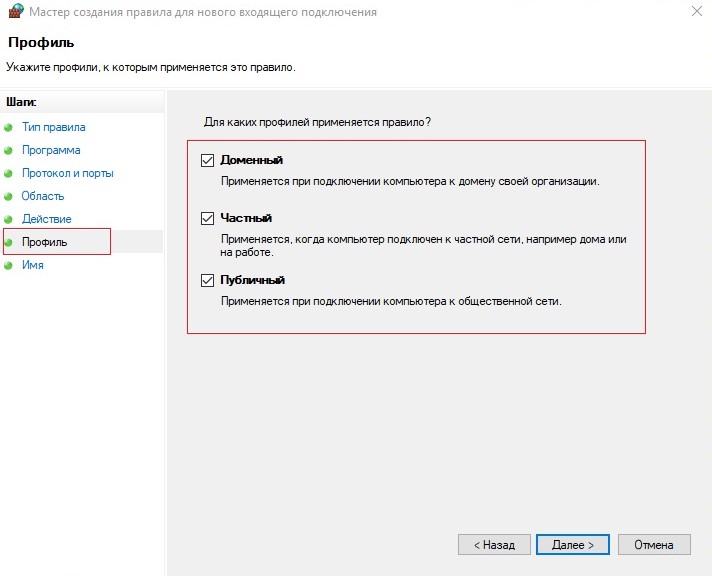Click green bullet beside Имя step

[x=8, y=265]
